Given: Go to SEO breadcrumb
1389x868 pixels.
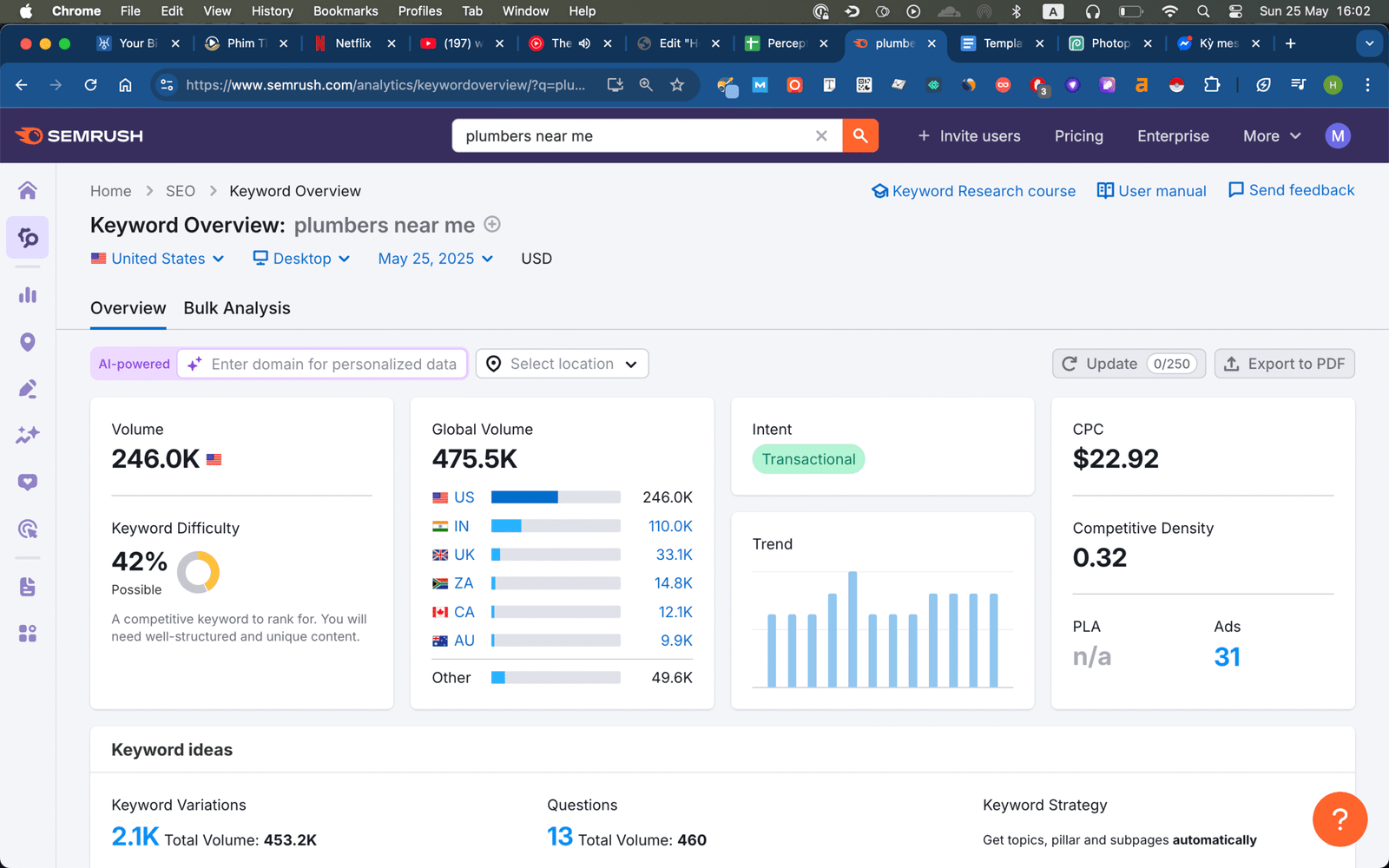Looking at the screenshot, I should (x=181, y=191).
